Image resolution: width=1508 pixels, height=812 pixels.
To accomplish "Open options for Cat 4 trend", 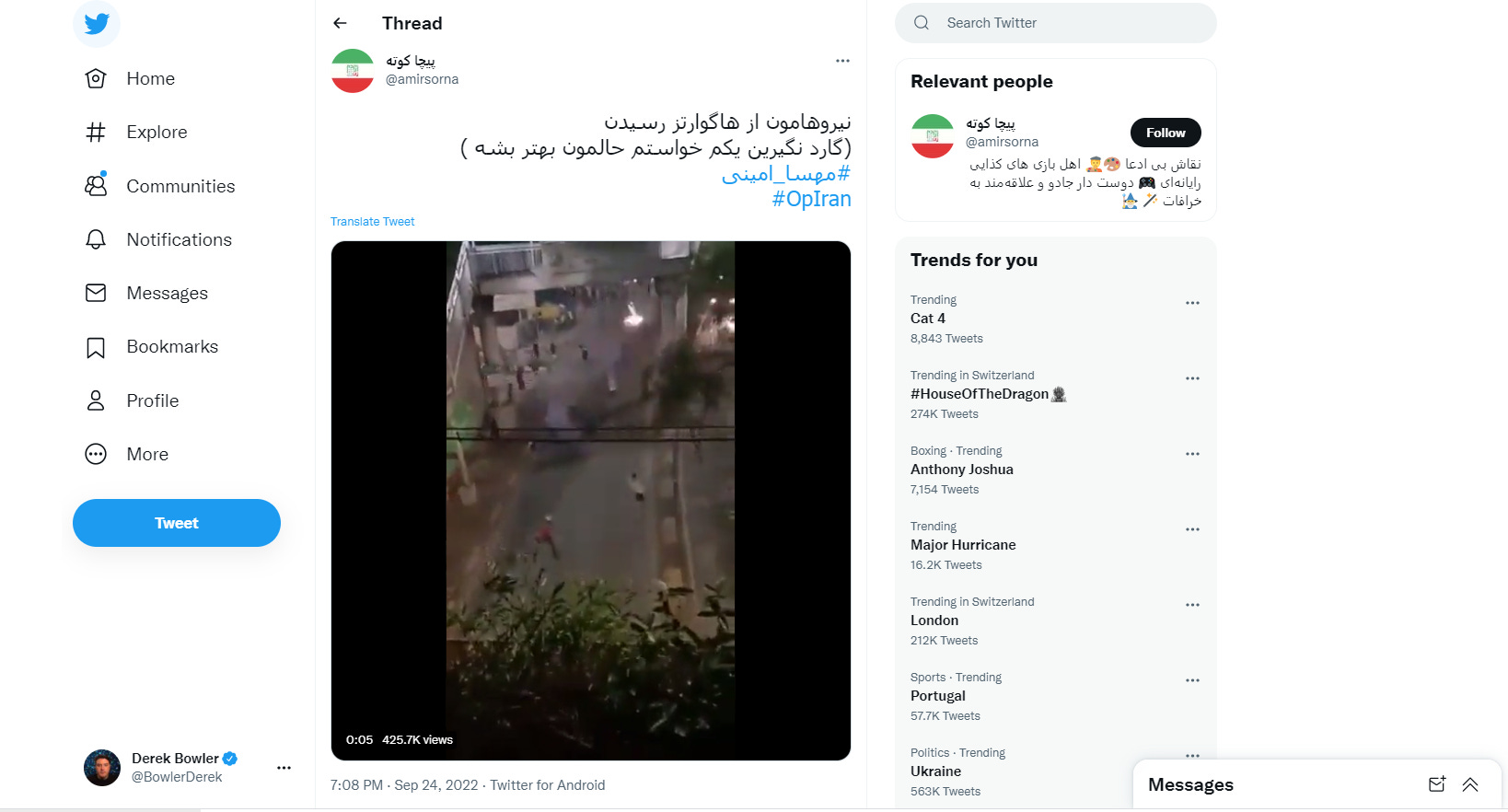I will (1192, 303).
